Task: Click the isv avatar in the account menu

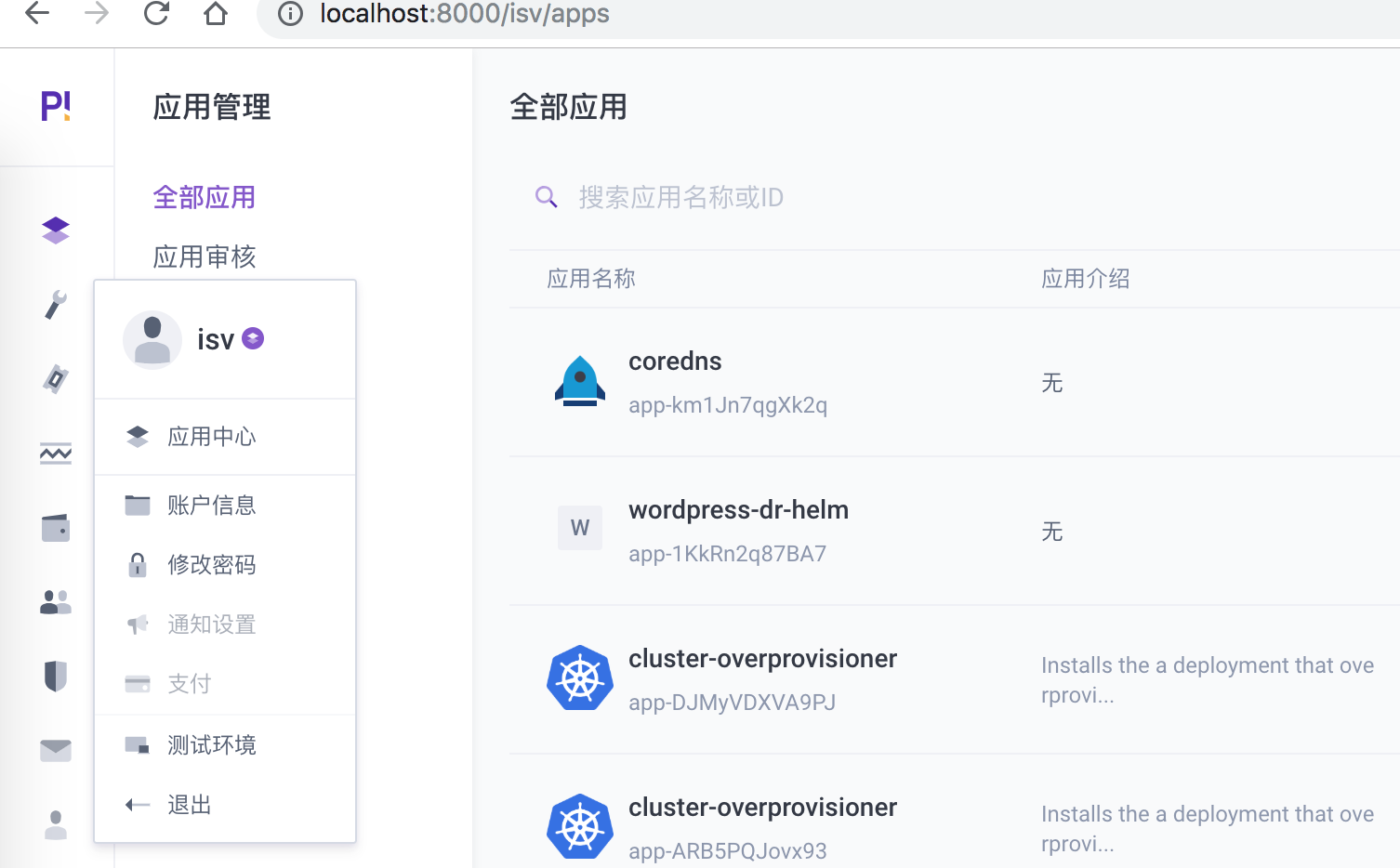Action: 152,340
